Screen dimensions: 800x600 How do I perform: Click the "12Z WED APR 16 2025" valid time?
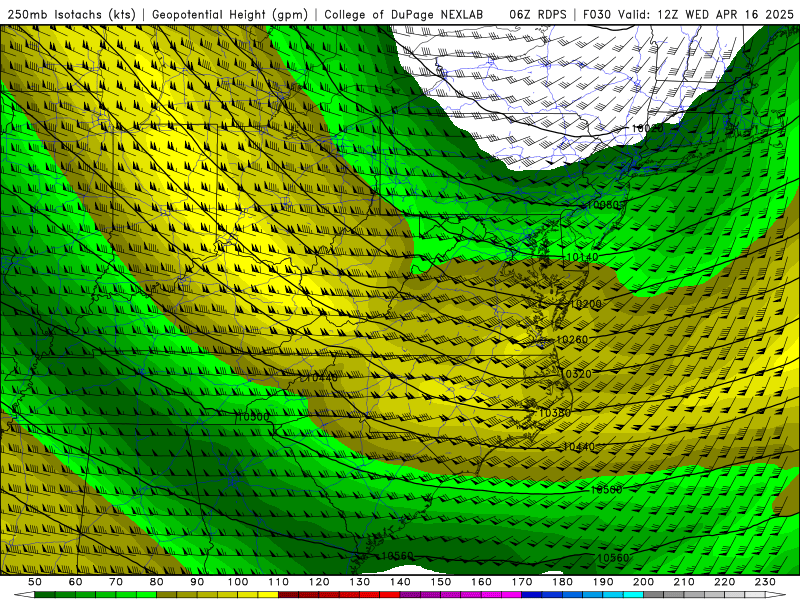tap(725, 14)
